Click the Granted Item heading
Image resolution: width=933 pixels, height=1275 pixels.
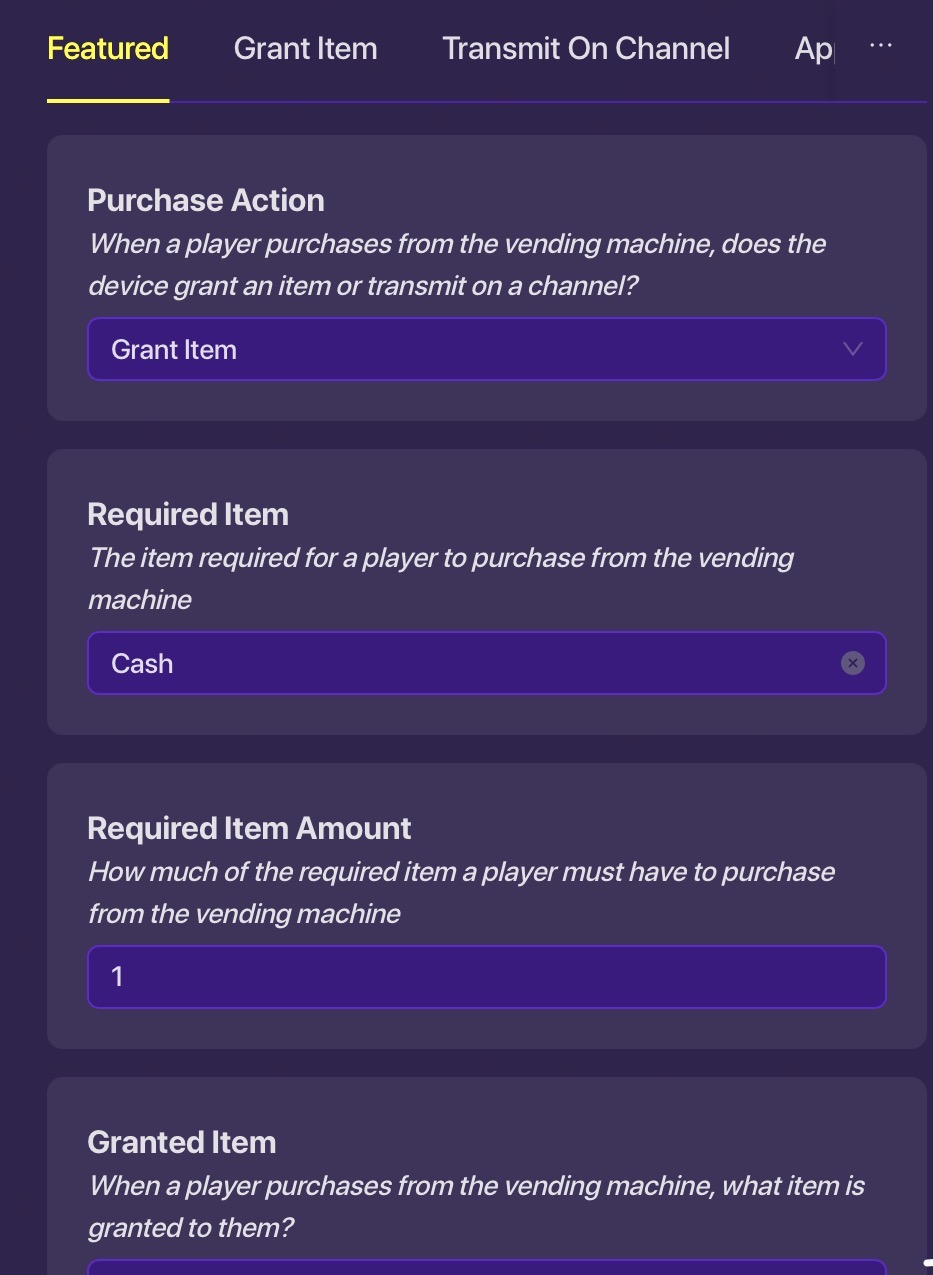pyautogui.click(x=182, y=1142)
